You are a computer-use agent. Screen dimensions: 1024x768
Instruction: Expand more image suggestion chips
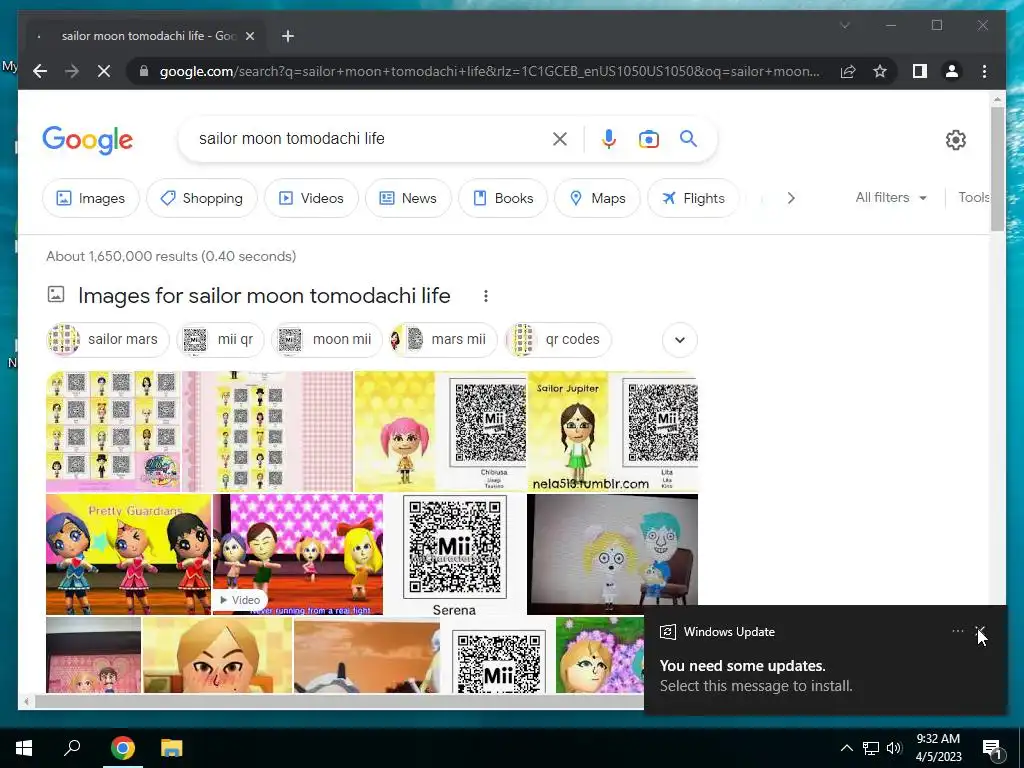tap(680, 340)
